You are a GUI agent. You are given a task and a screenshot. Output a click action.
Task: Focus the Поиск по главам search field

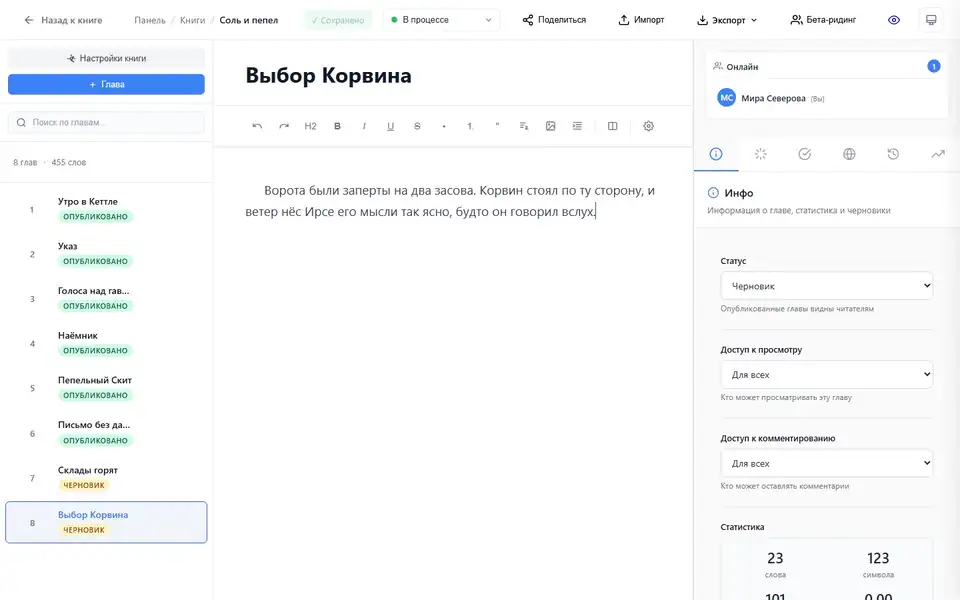107,122
